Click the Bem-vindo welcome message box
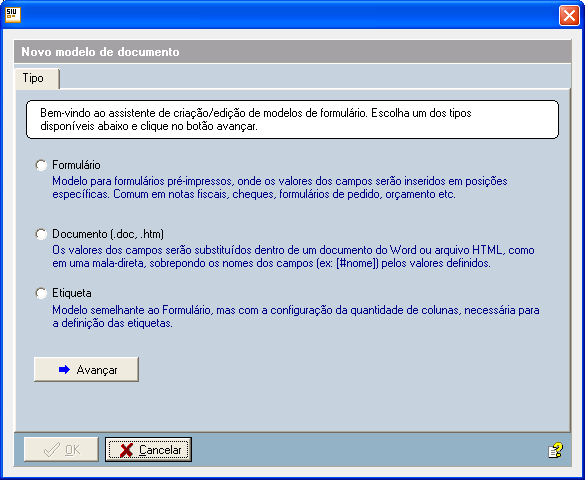Screen dimensions: 585x480 coord(292,119)
